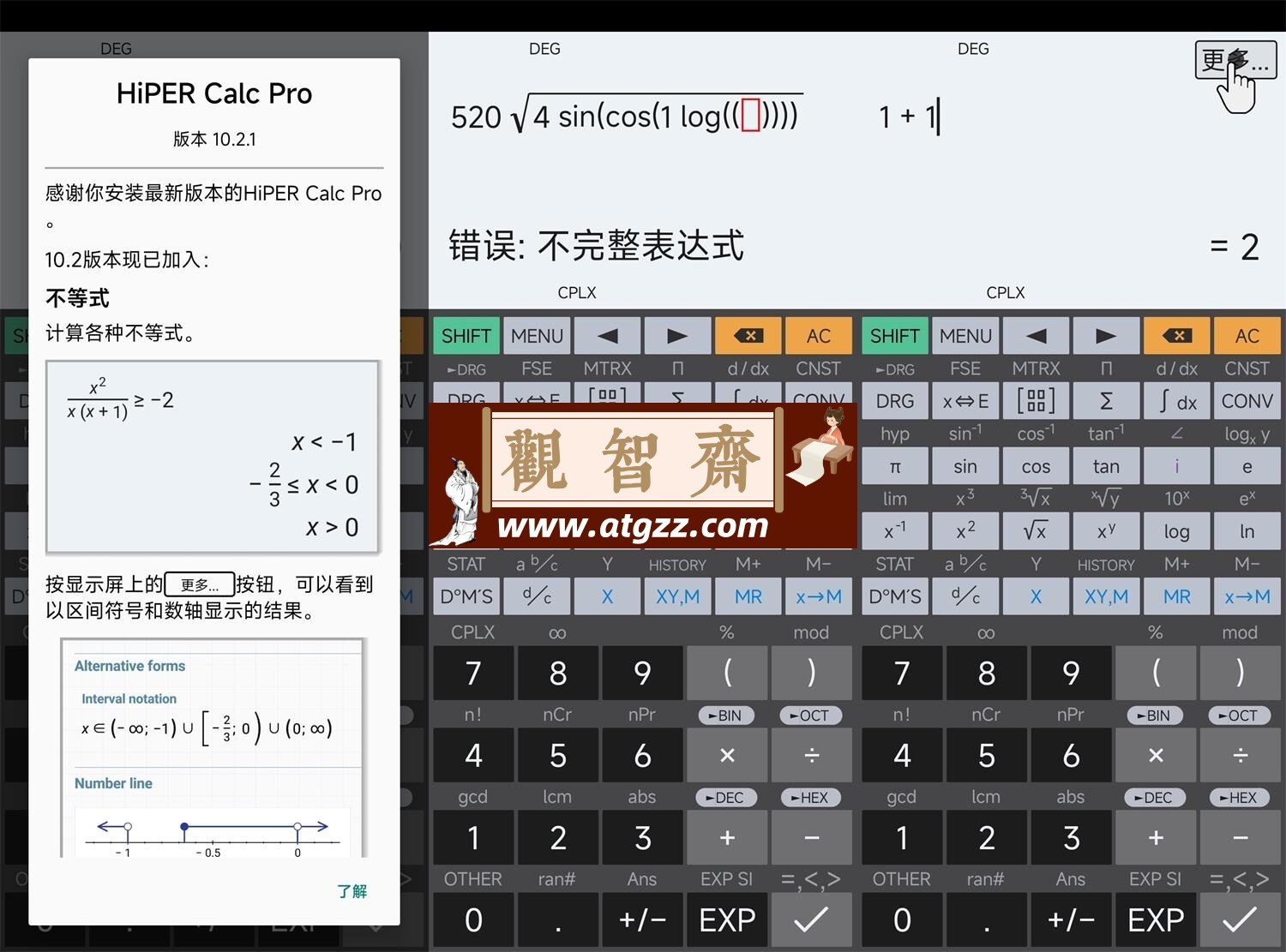1286x952 pixels.
Task: Tap digit 8 on middle calculator
Action: 558,673
